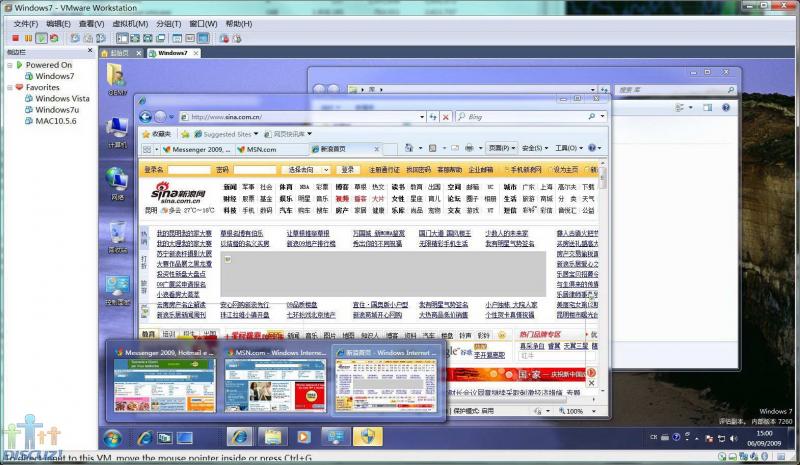Image resolution: width=800 pixels, height=465 pixels.
Task: Open the Suggested Sites dropdown
Action: pos(226,134)
